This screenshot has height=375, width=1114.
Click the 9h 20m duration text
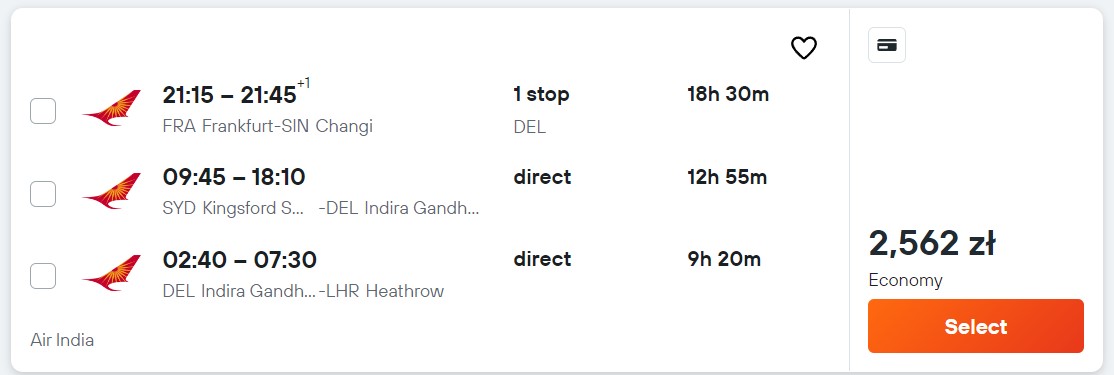[x=723, y=259]
